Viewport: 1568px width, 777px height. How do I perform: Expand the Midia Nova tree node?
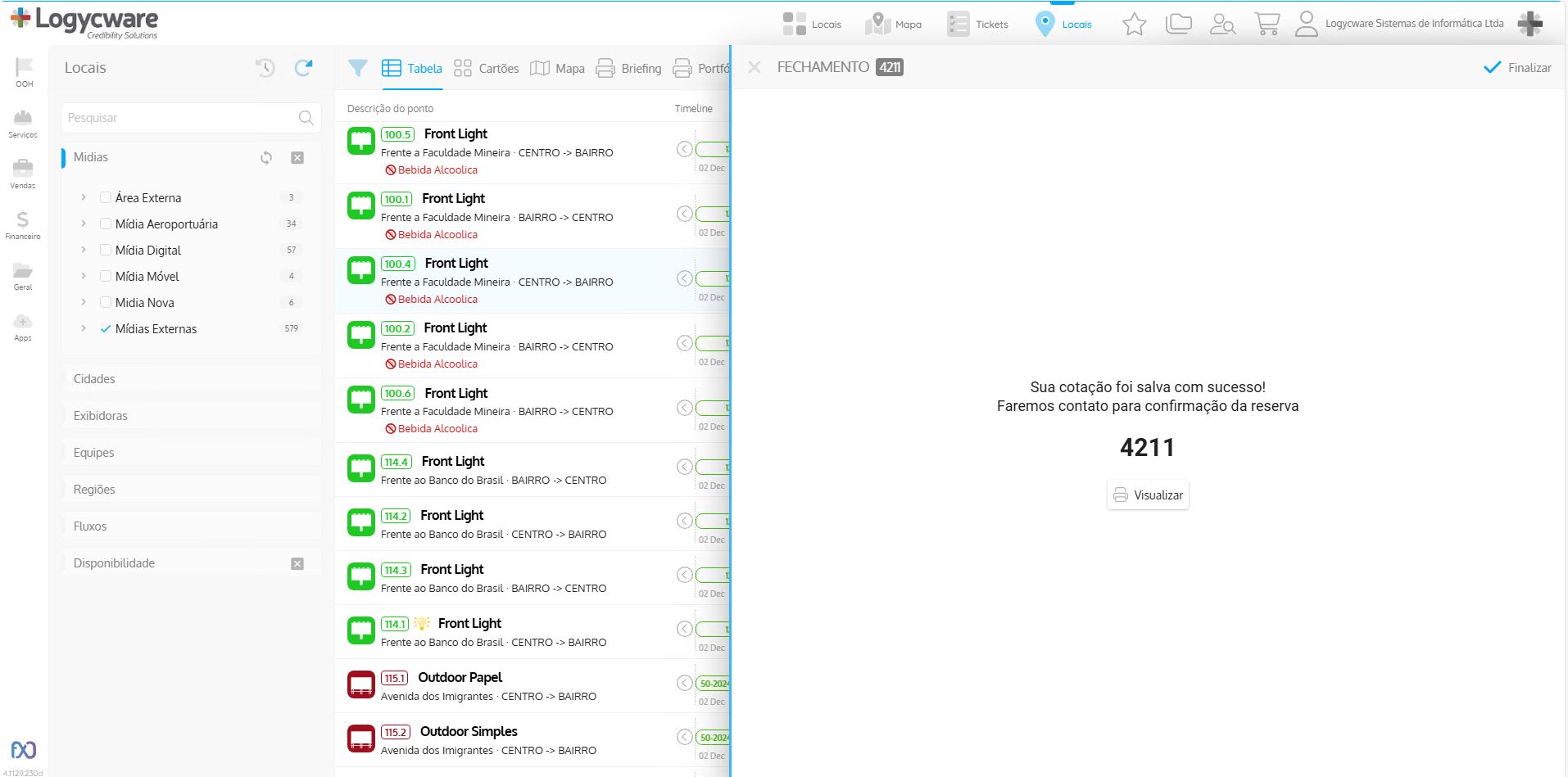point(84,302)
